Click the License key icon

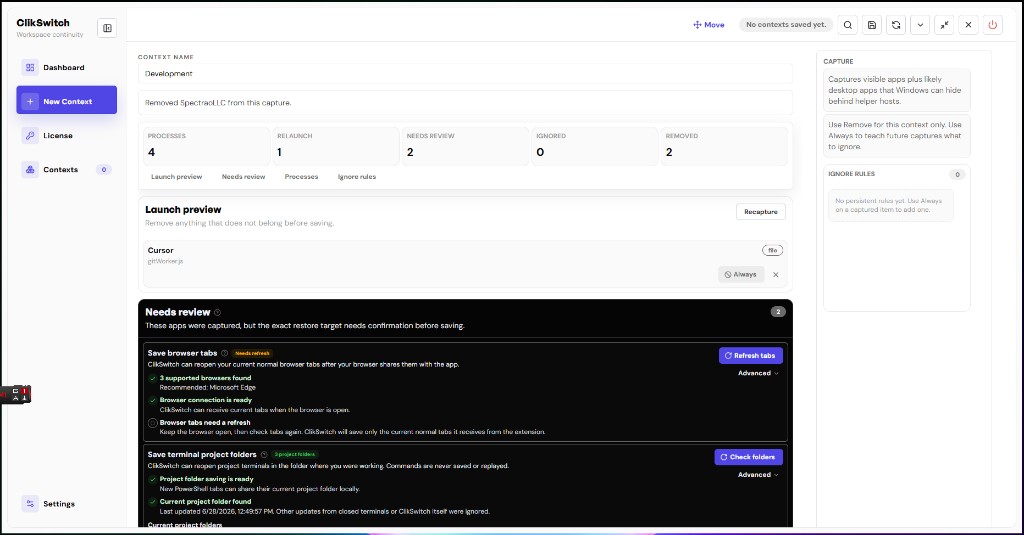(30, 135)
